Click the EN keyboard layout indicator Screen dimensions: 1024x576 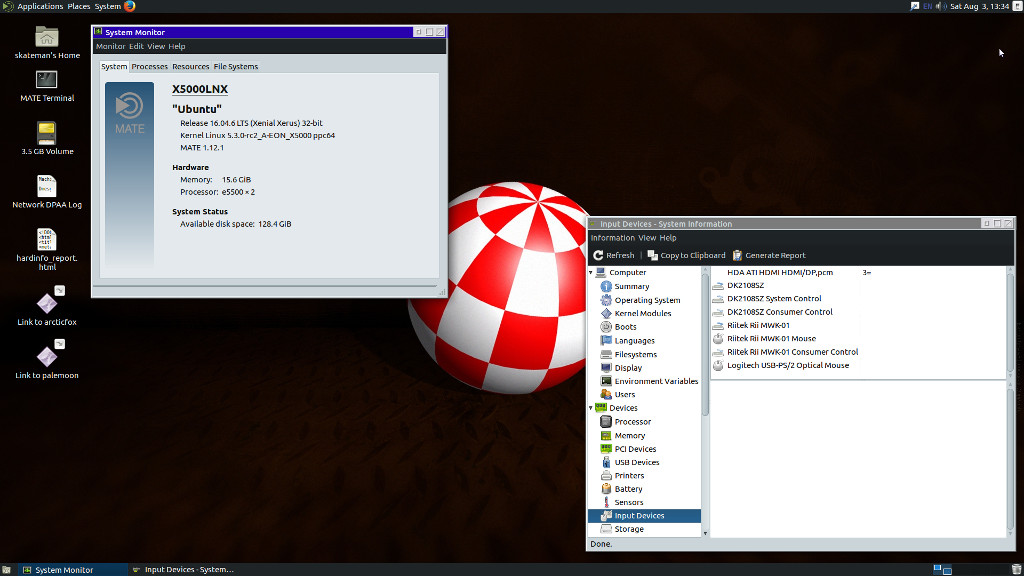(x=927, y=7)
